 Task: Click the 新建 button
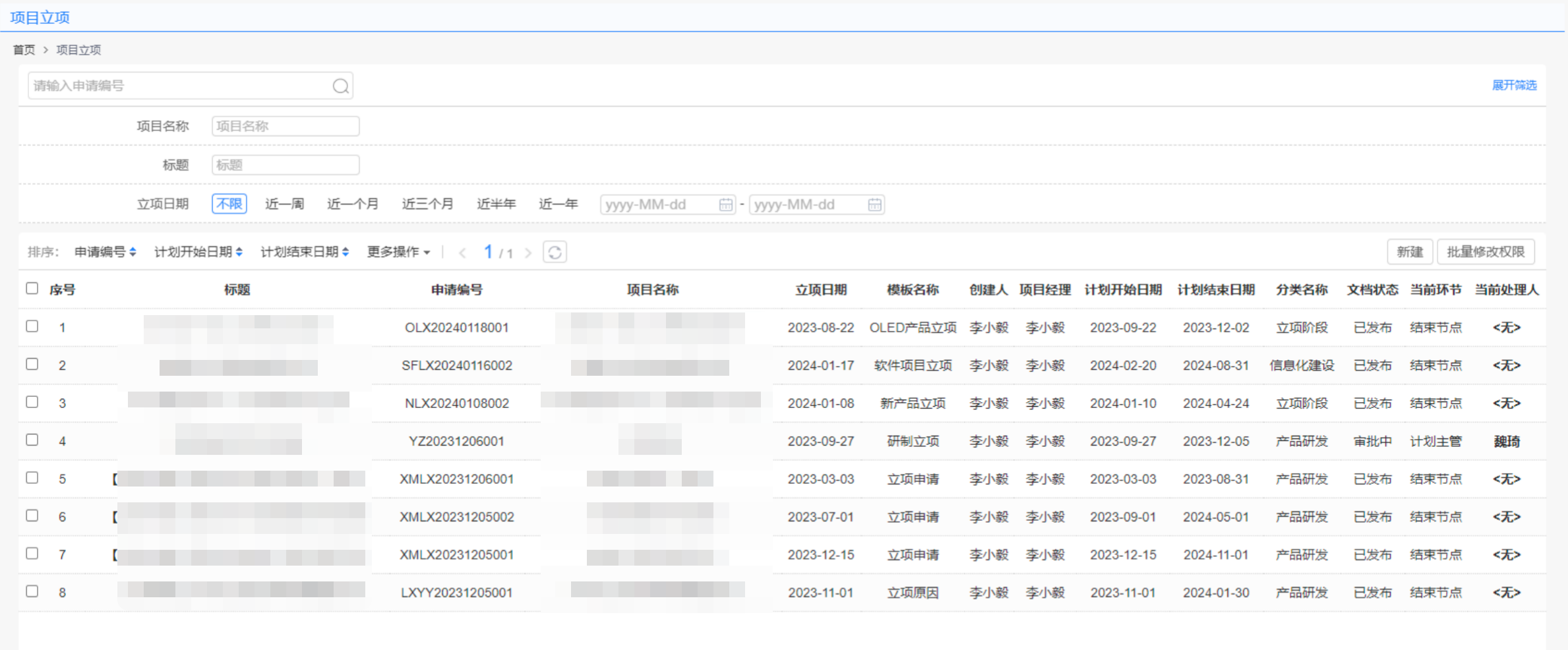(x=1409, y=252)
